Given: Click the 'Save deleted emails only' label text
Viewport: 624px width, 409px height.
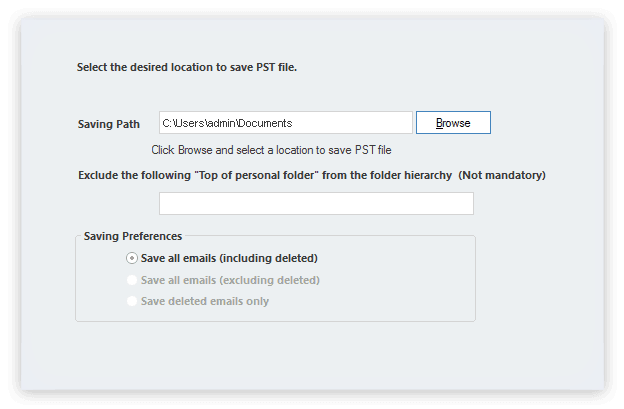Looking at the screenshot, I should [205, 301].
